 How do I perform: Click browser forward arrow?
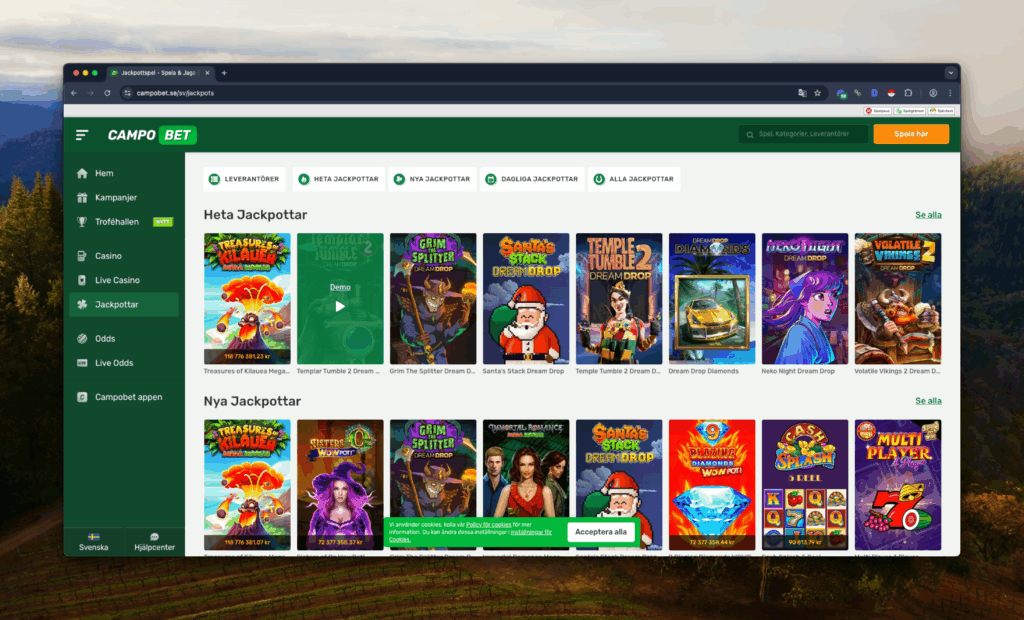90,93
